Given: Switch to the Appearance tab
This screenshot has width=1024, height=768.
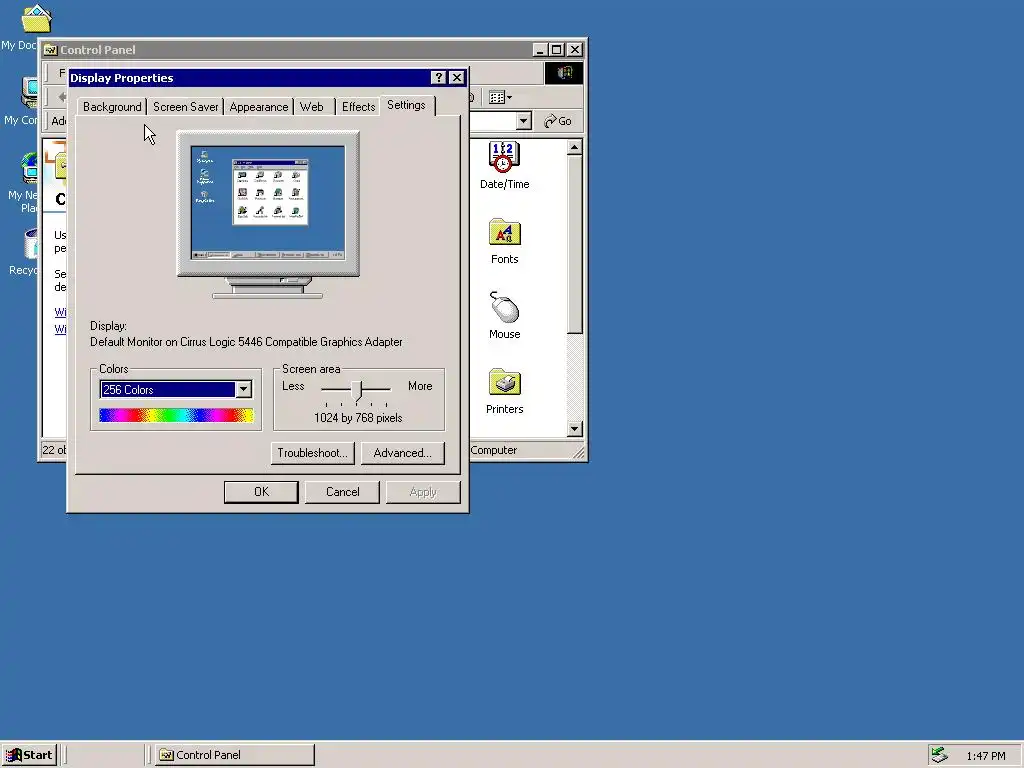Looking at the screenshot, I should (259, 106).
